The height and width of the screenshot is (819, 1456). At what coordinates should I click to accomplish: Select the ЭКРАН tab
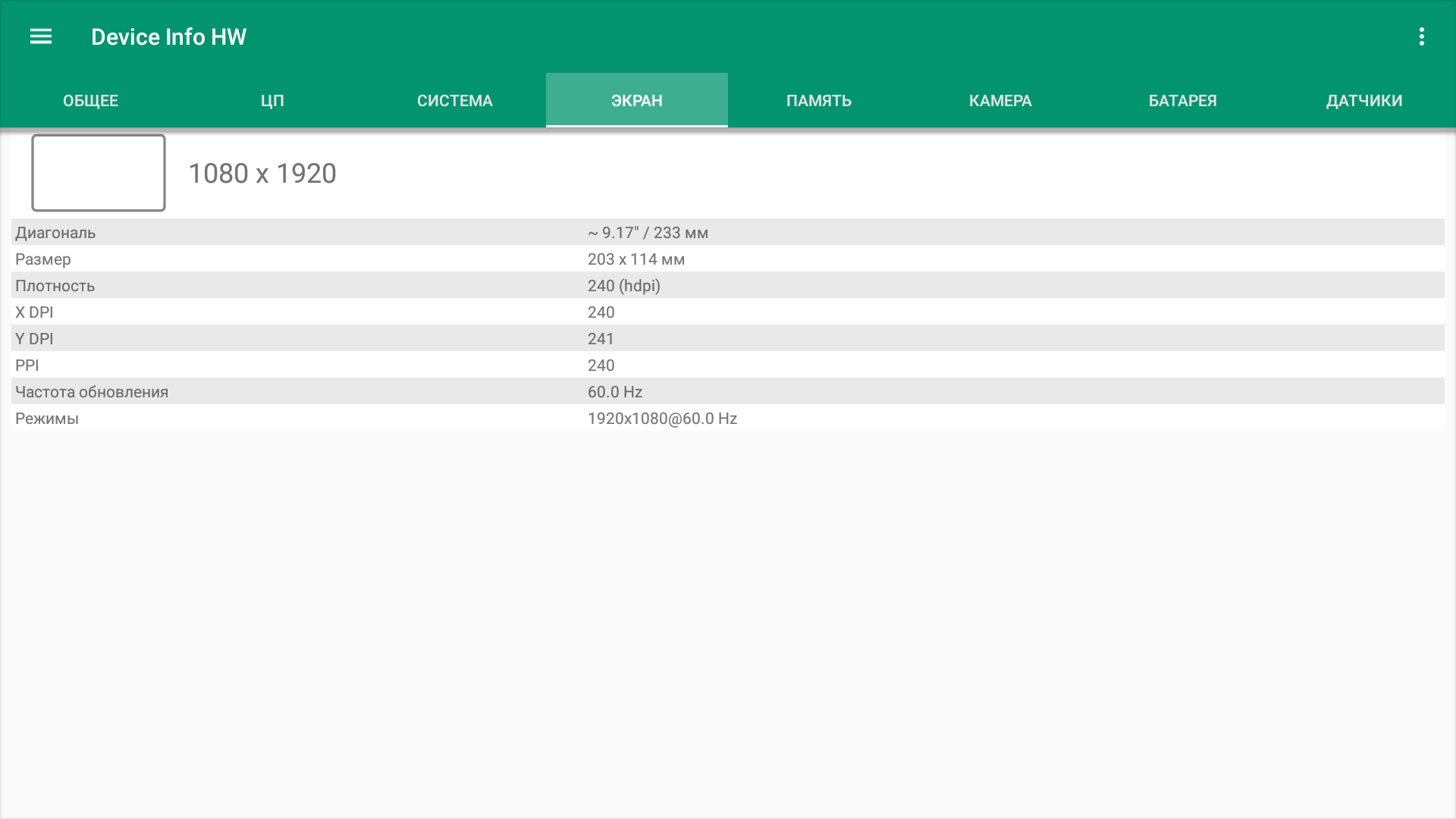(636, 101)
